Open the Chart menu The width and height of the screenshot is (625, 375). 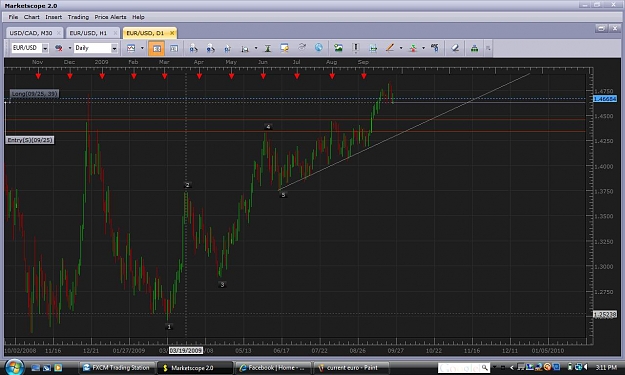click(x=31, y=17)
